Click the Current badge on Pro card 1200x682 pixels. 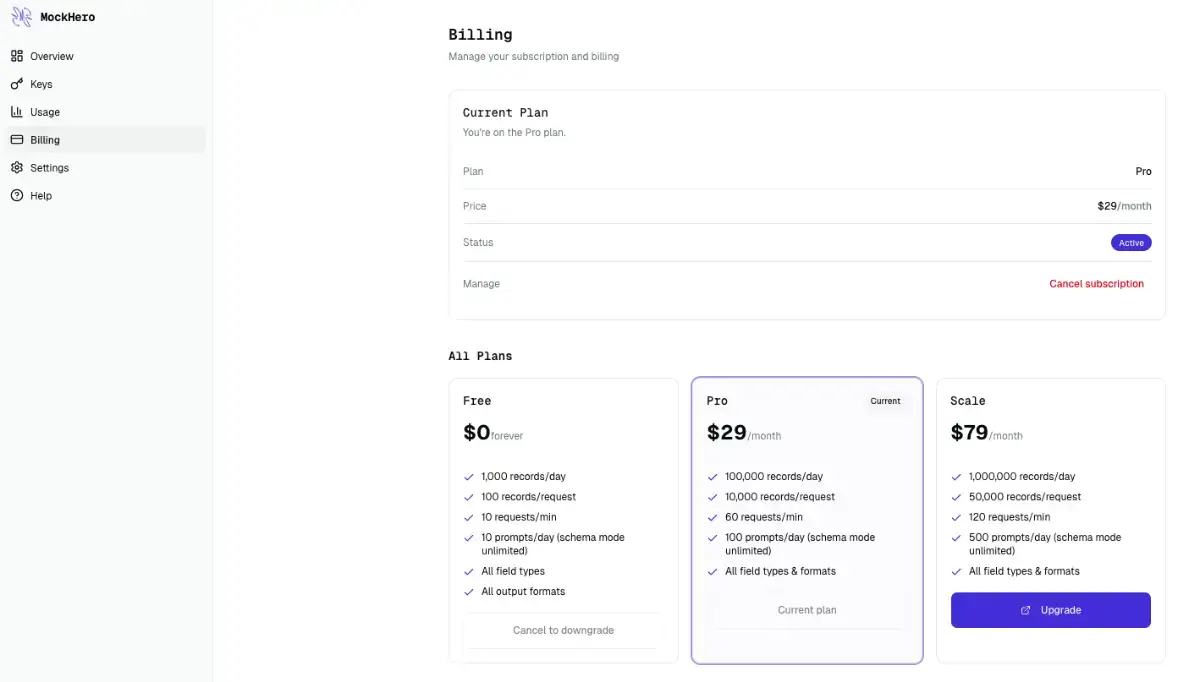click(885, 401)
